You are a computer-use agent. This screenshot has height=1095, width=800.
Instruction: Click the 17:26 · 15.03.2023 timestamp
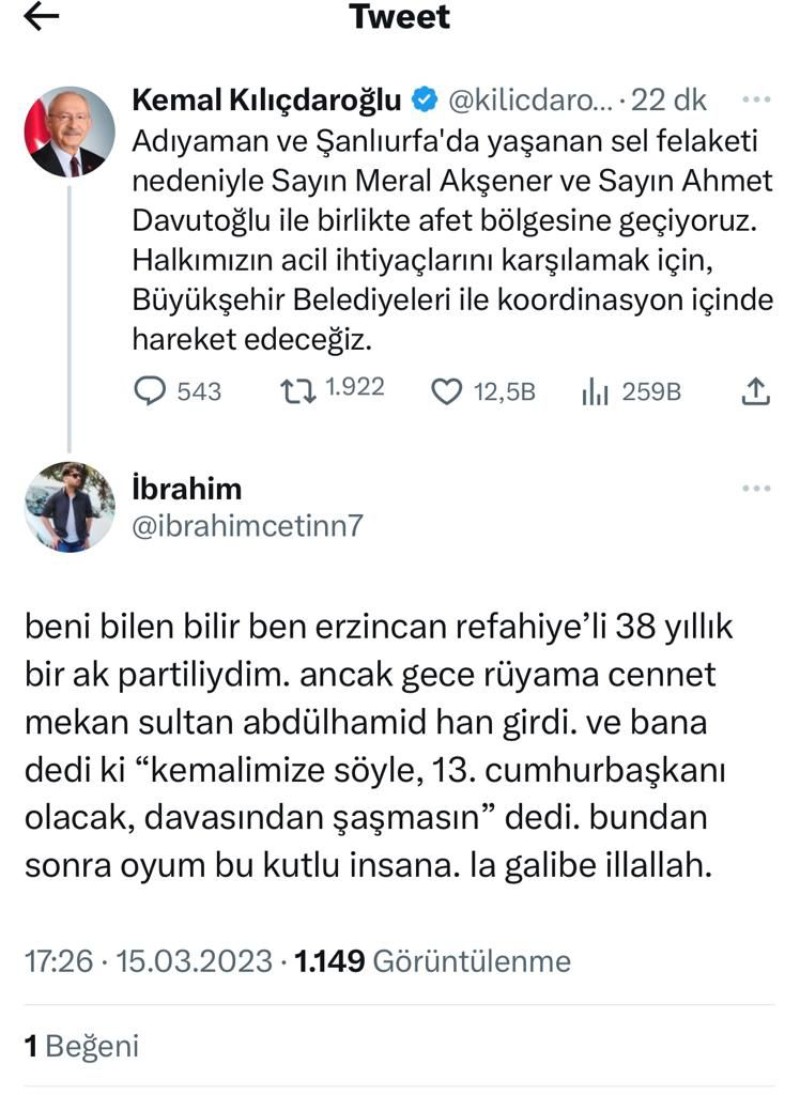click(148, 961)
